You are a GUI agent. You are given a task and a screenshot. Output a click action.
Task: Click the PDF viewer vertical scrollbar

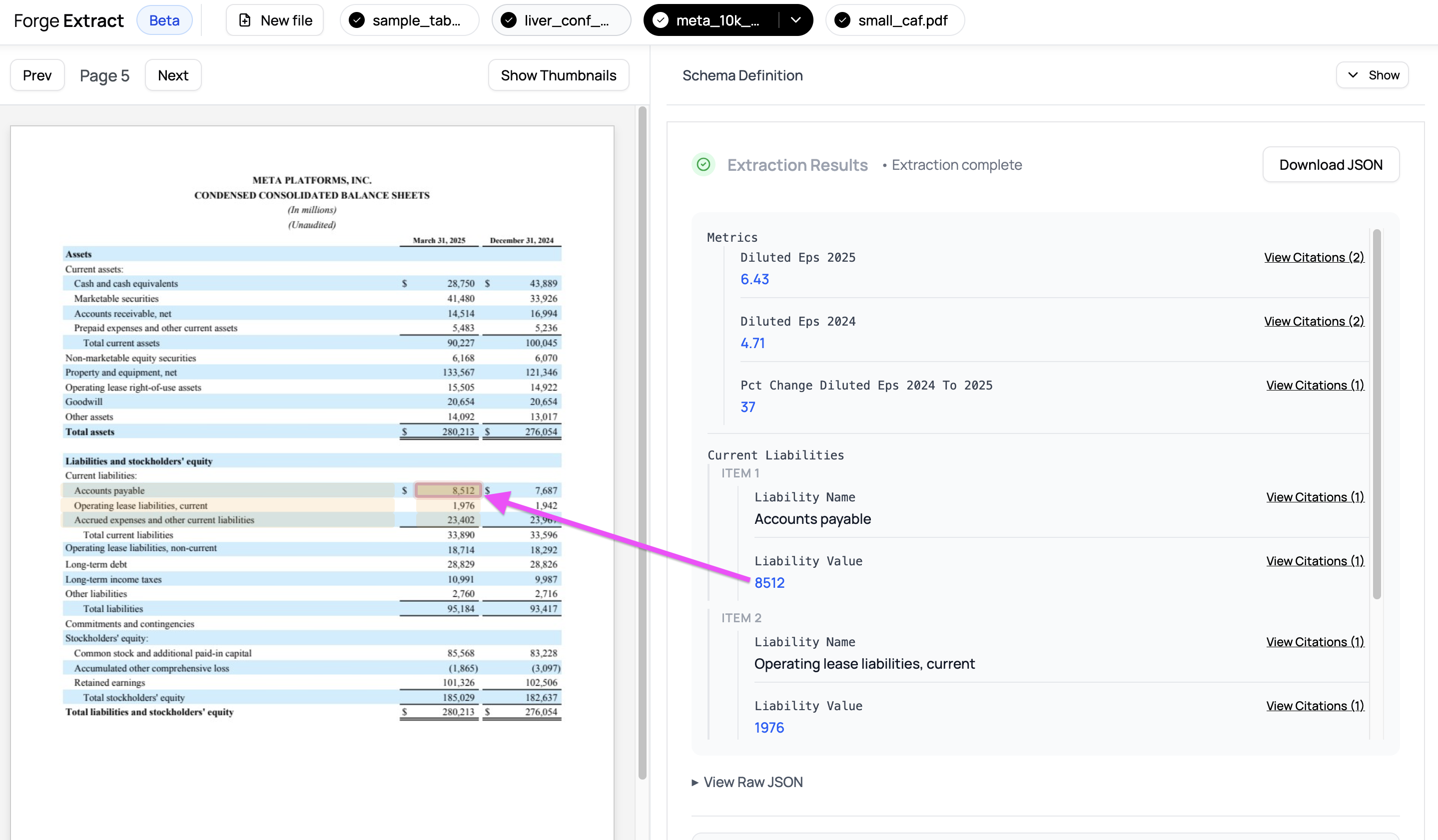point(642,442)
